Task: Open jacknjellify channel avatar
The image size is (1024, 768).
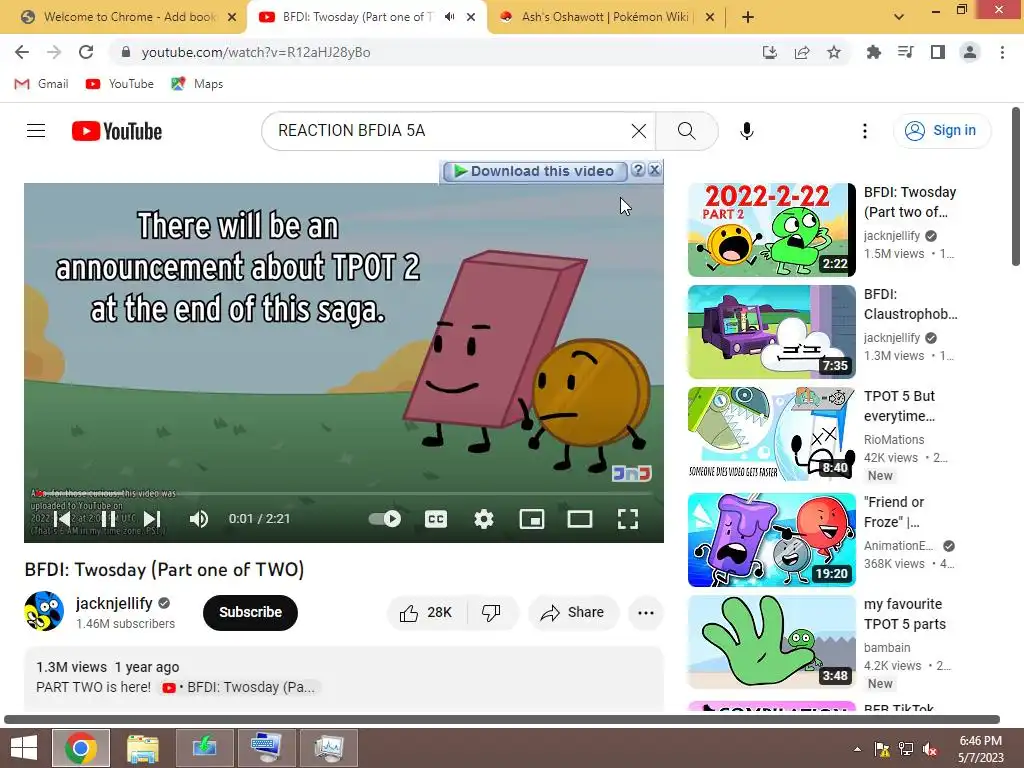Action: 44,611
